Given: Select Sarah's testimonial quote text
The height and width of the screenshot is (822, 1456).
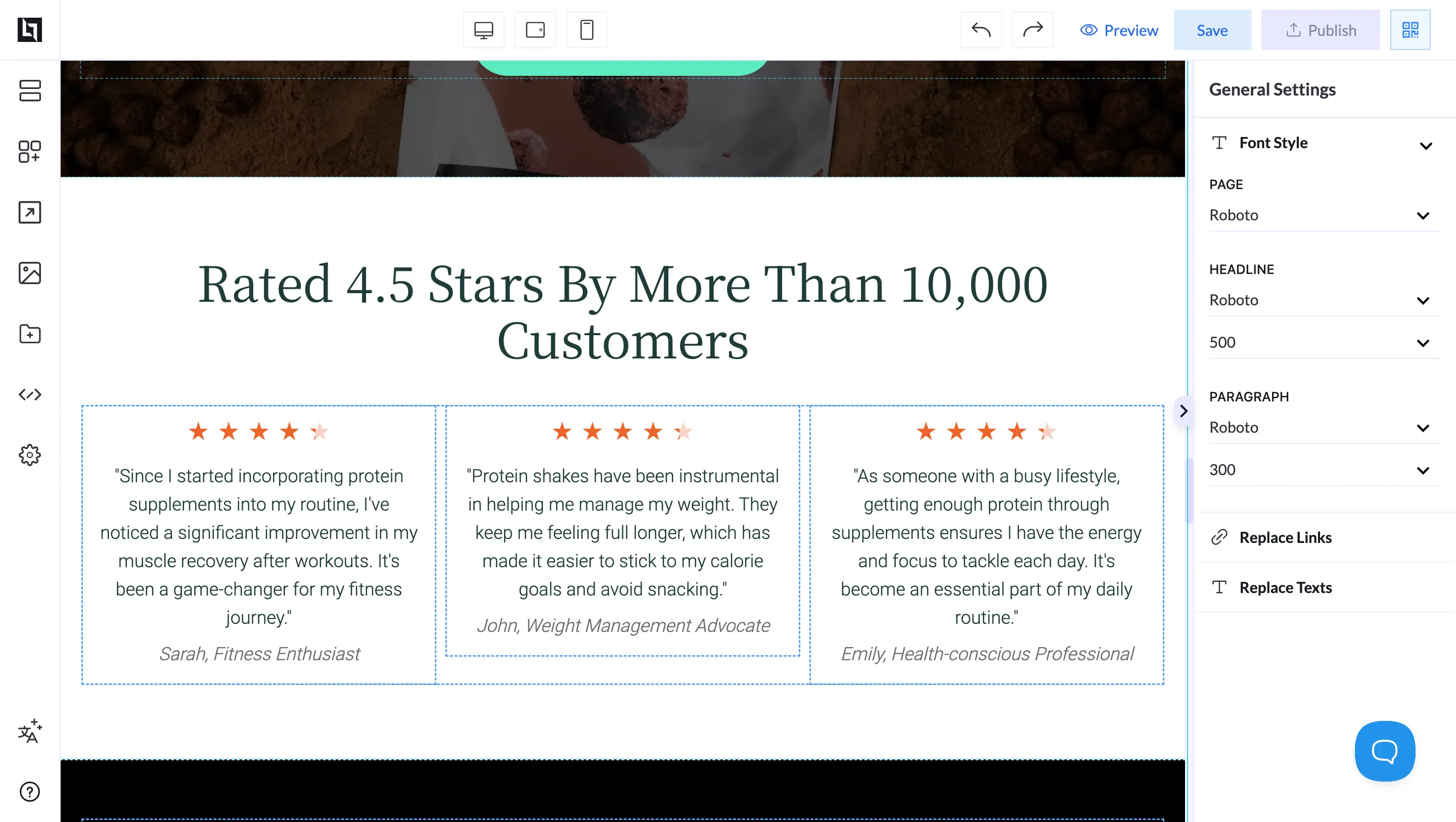Looking at the screenshot, I should (x=259, y=546).
